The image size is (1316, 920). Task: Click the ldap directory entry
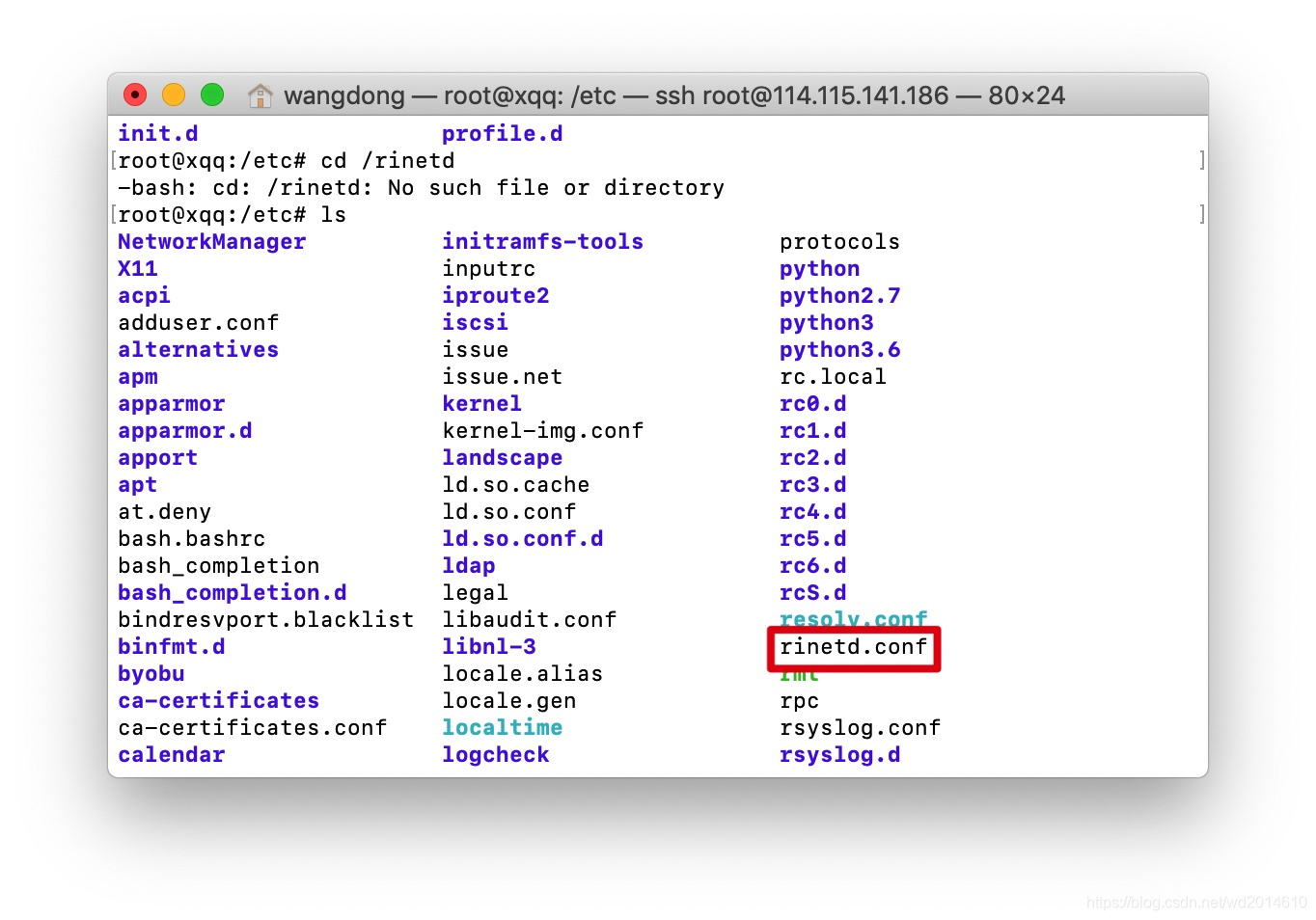469,566
